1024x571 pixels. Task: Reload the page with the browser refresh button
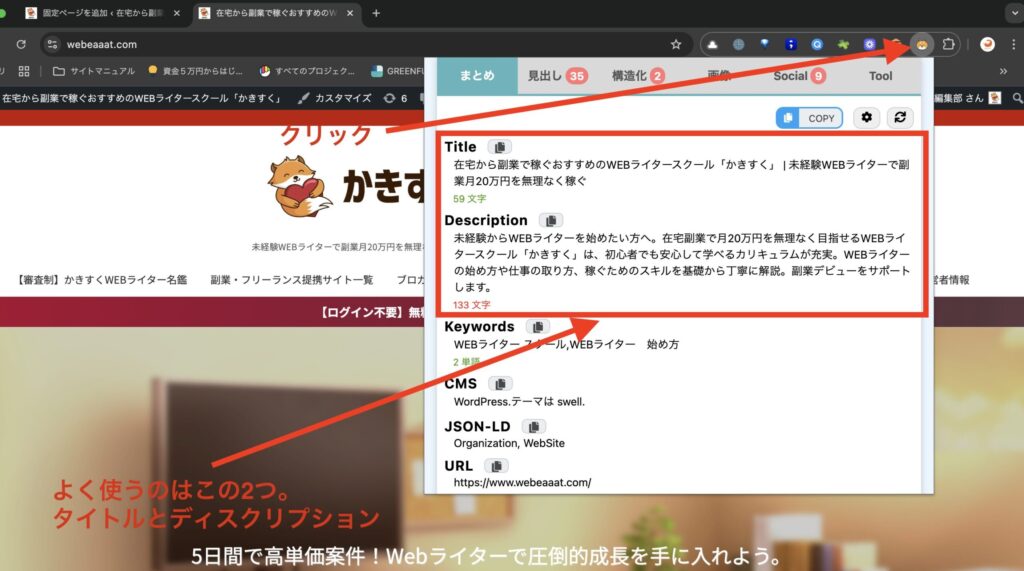(21, 44)
